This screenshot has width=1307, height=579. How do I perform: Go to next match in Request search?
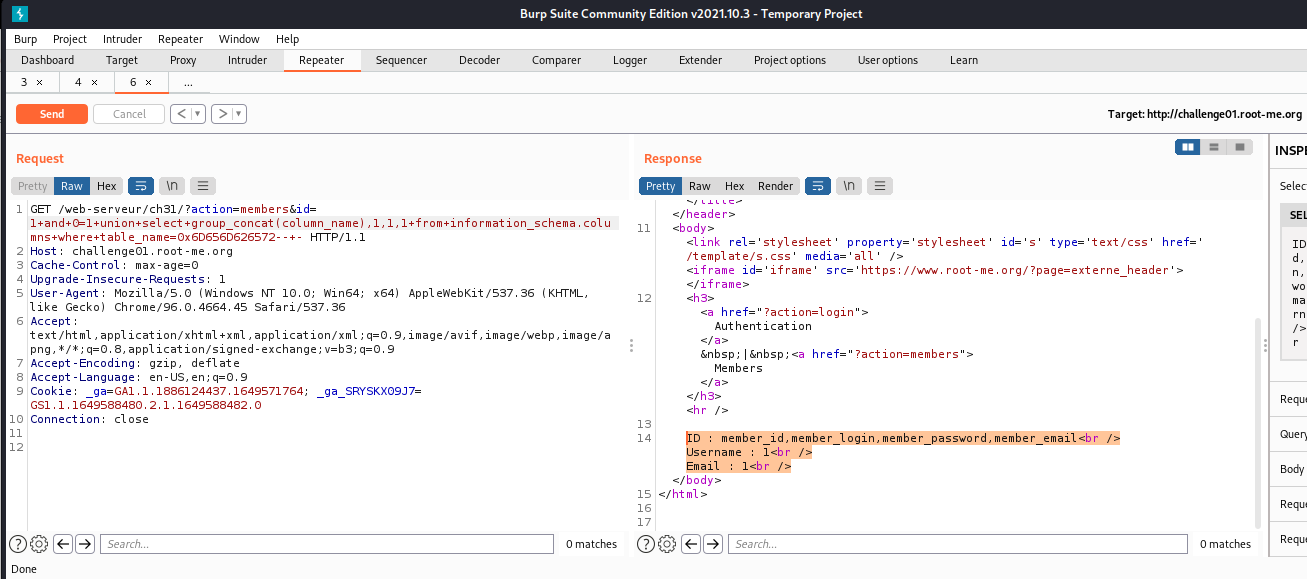[x=85, y=544]
